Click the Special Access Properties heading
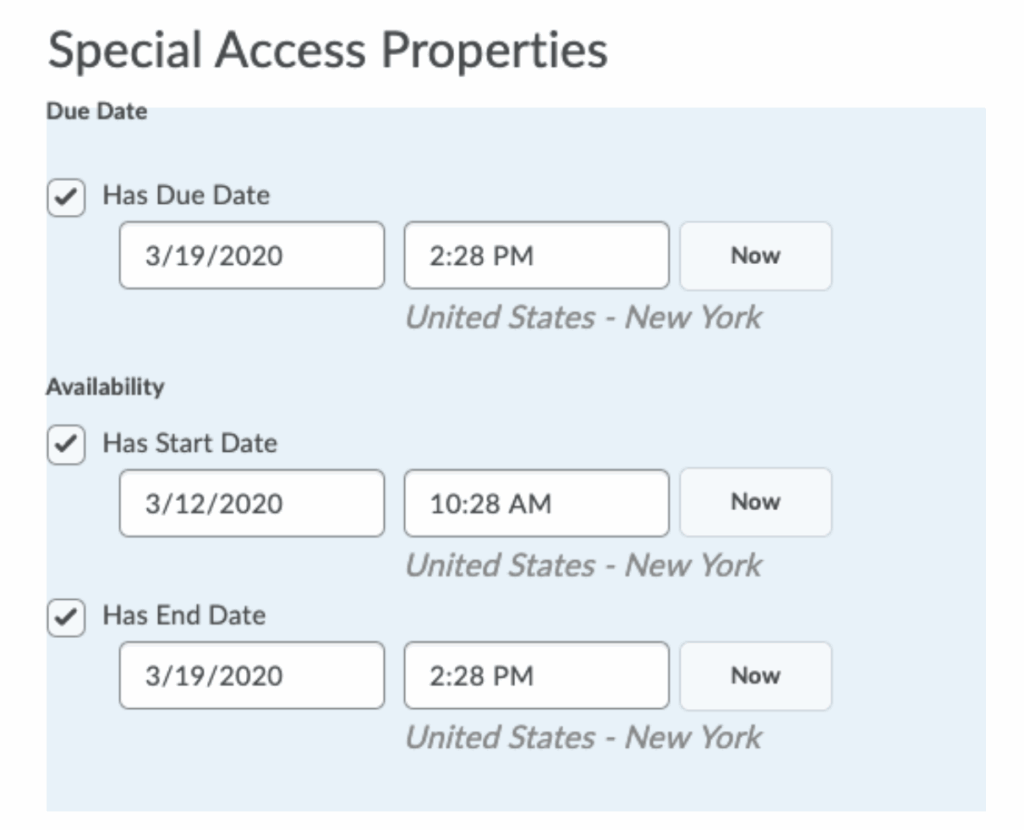The image size is (1024, 830). coord(327,50)
